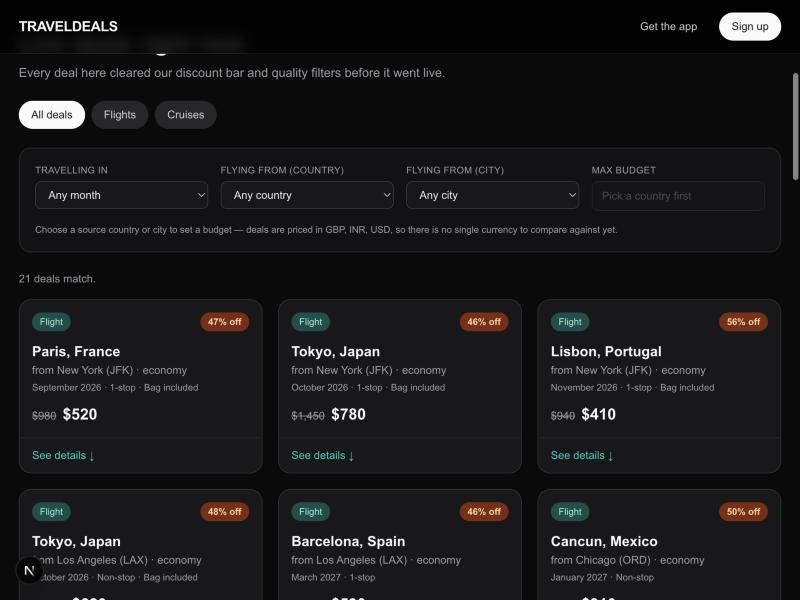This screenshot has width=800, height=600.
Task: Click the struck-through $1,450 price
Action: (x=308, y=416)
